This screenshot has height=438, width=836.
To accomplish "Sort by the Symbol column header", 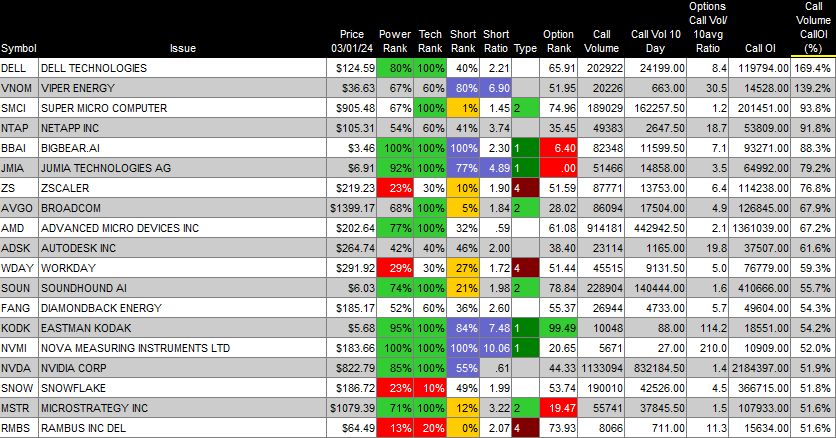I will [19, 48].
